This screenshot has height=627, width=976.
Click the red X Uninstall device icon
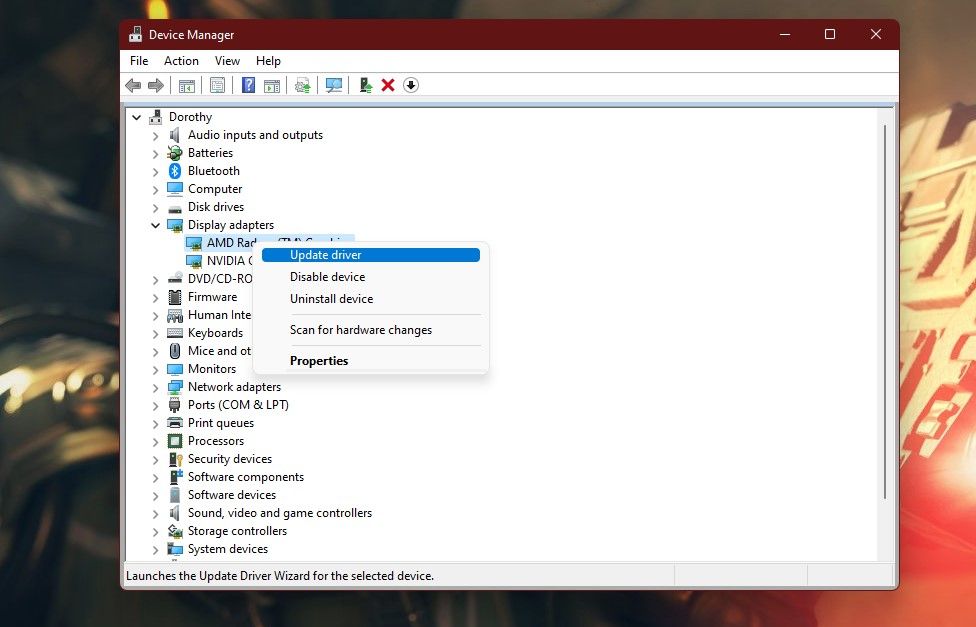point(388,85)
